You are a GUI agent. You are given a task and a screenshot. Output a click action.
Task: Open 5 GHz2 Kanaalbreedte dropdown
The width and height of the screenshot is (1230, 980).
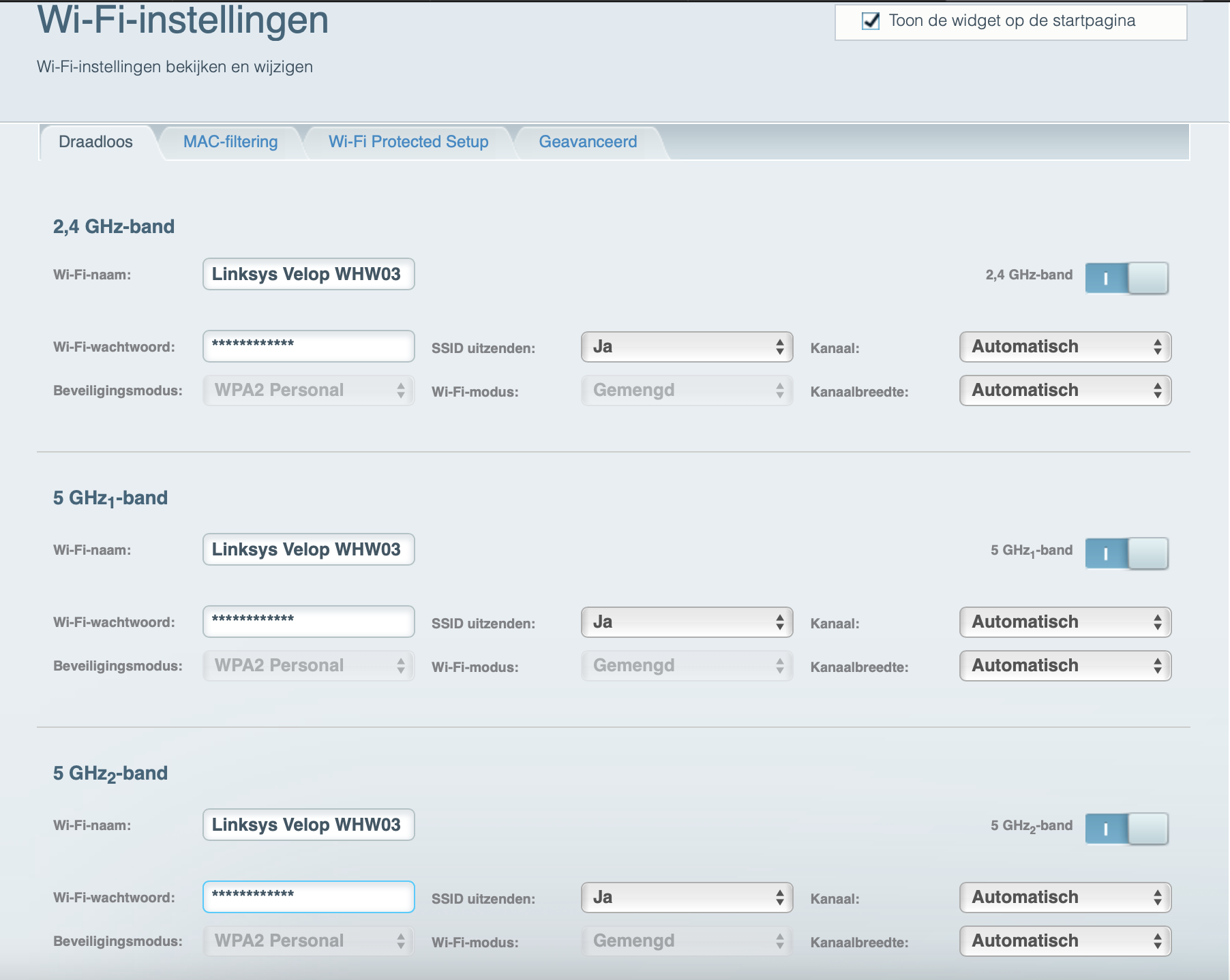pyautogui.click(x=1066, y=941)
